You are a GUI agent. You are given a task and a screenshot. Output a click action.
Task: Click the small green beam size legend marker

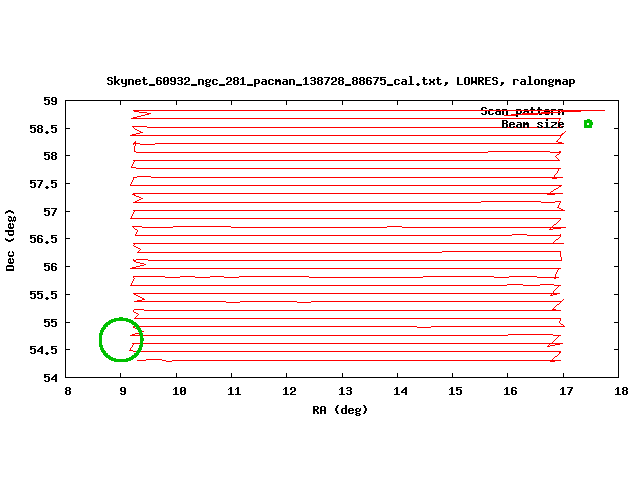pos(588,124)
